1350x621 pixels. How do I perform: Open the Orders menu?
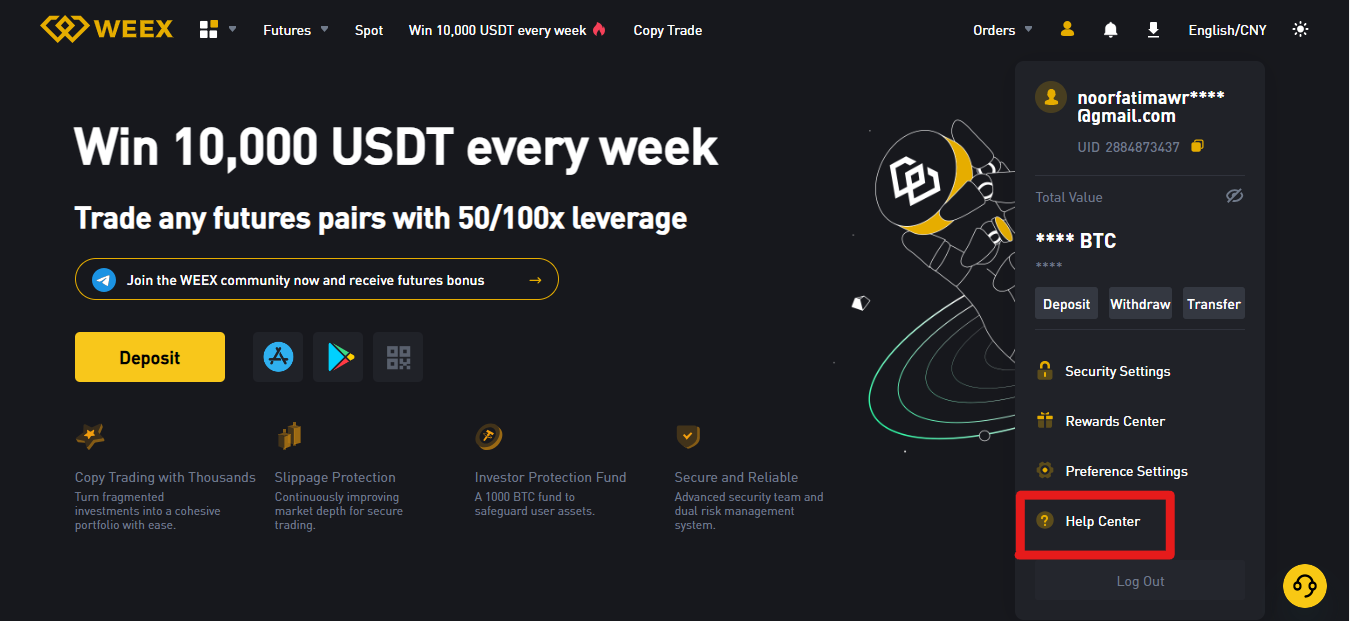click(x=994, y=30)
